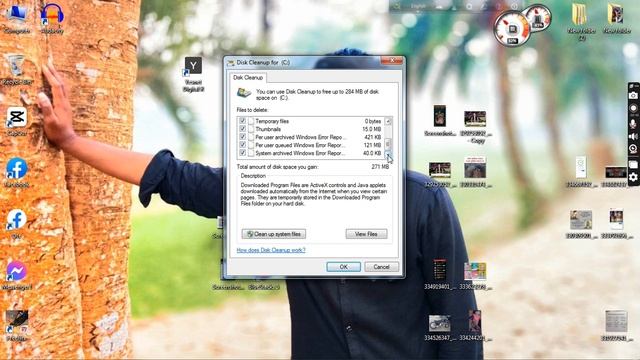
Task: Select the desktop image file ending in Copy
Action: tap(476, 127)
